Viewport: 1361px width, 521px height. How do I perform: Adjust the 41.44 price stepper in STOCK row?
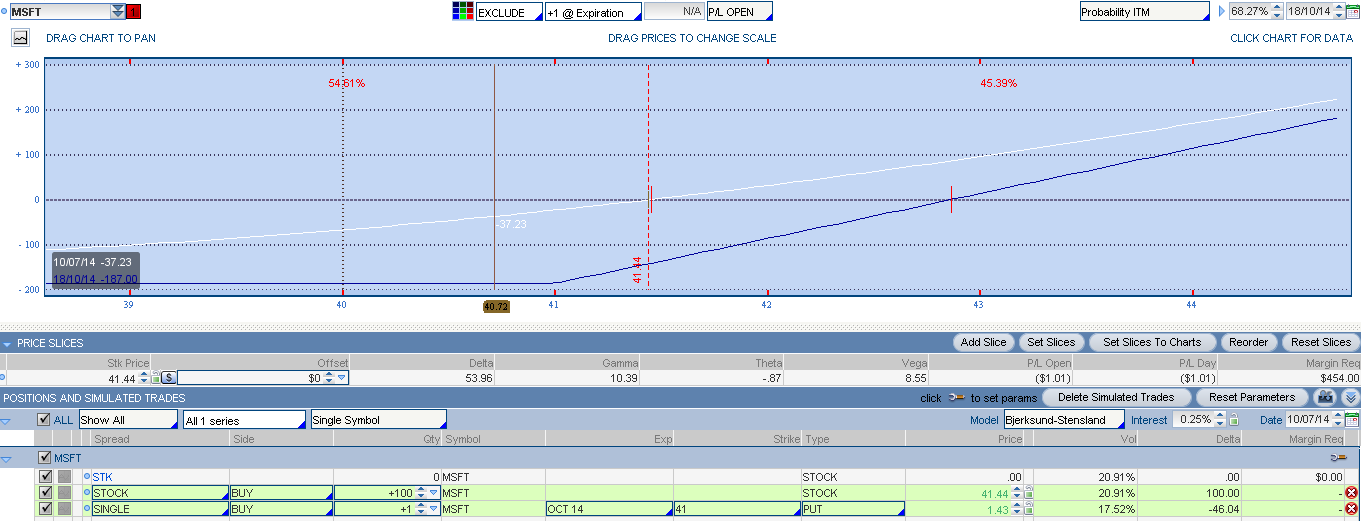(x=1017, y=493)
